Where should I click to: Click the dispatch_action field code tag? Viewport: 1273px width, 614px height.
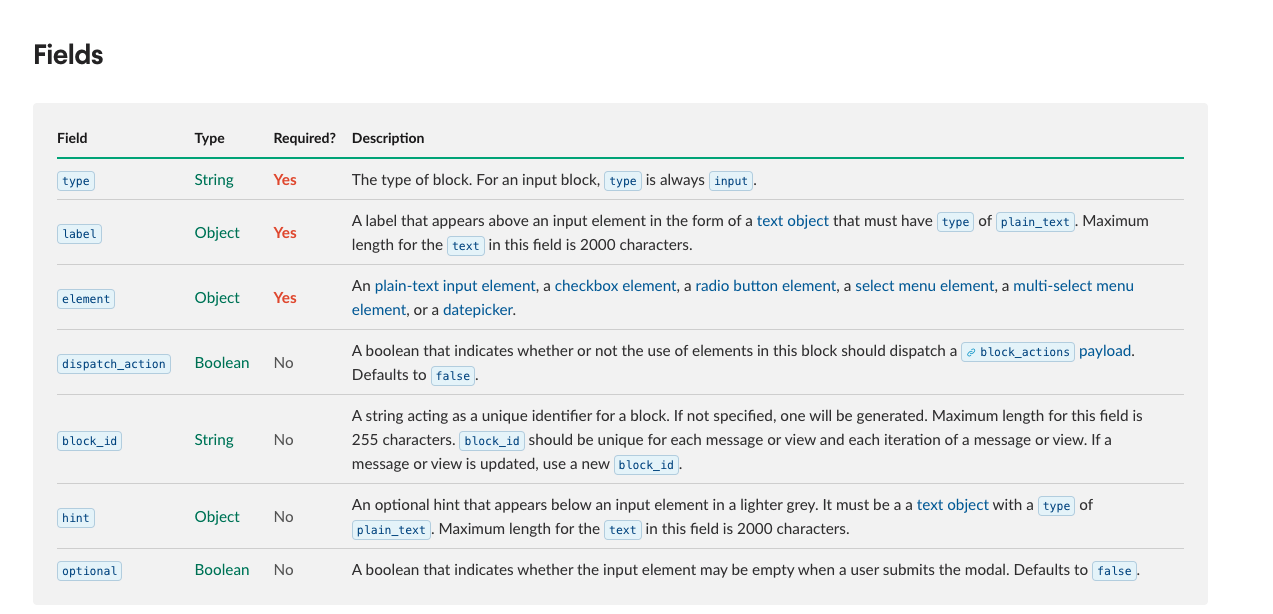[114, 363]
